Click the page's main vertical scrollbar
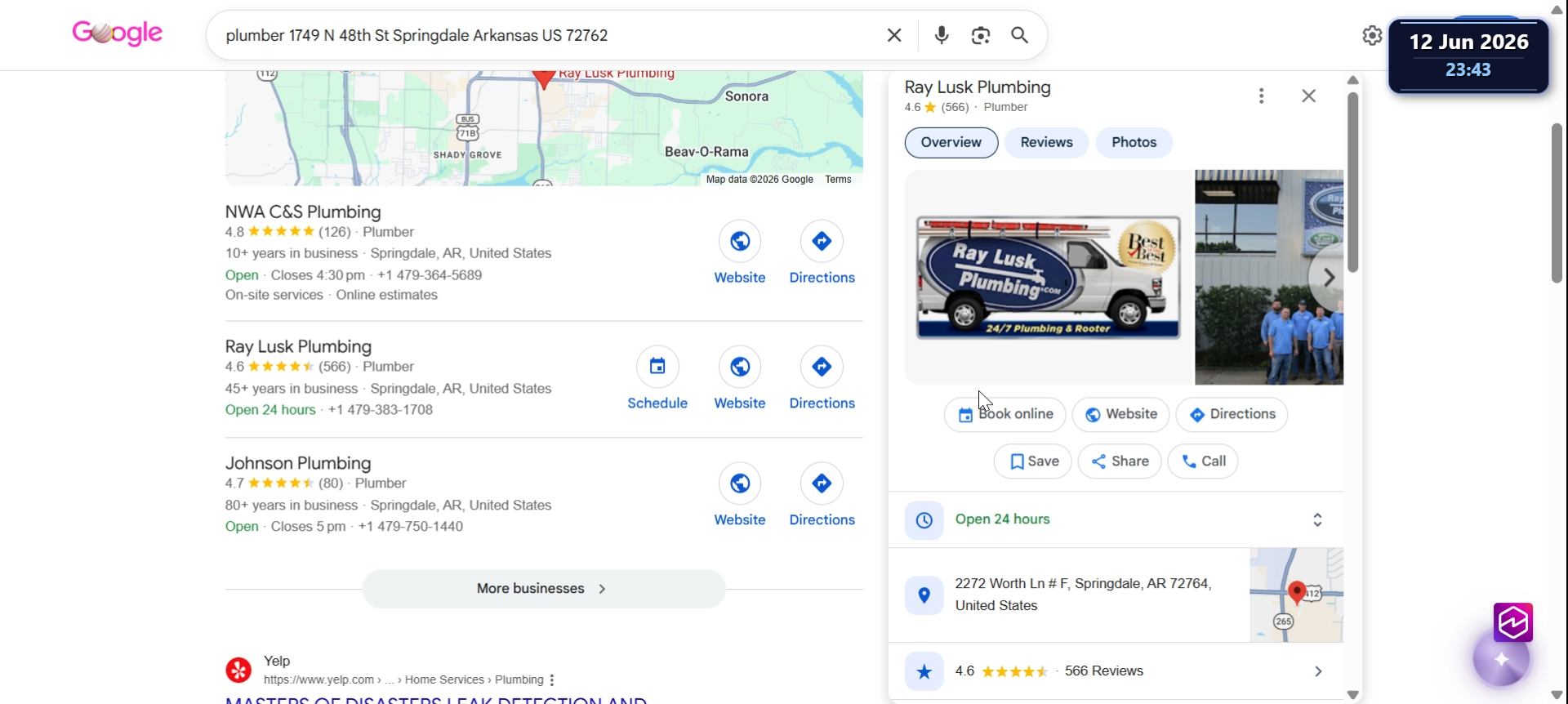 (x=1557, y=203)
